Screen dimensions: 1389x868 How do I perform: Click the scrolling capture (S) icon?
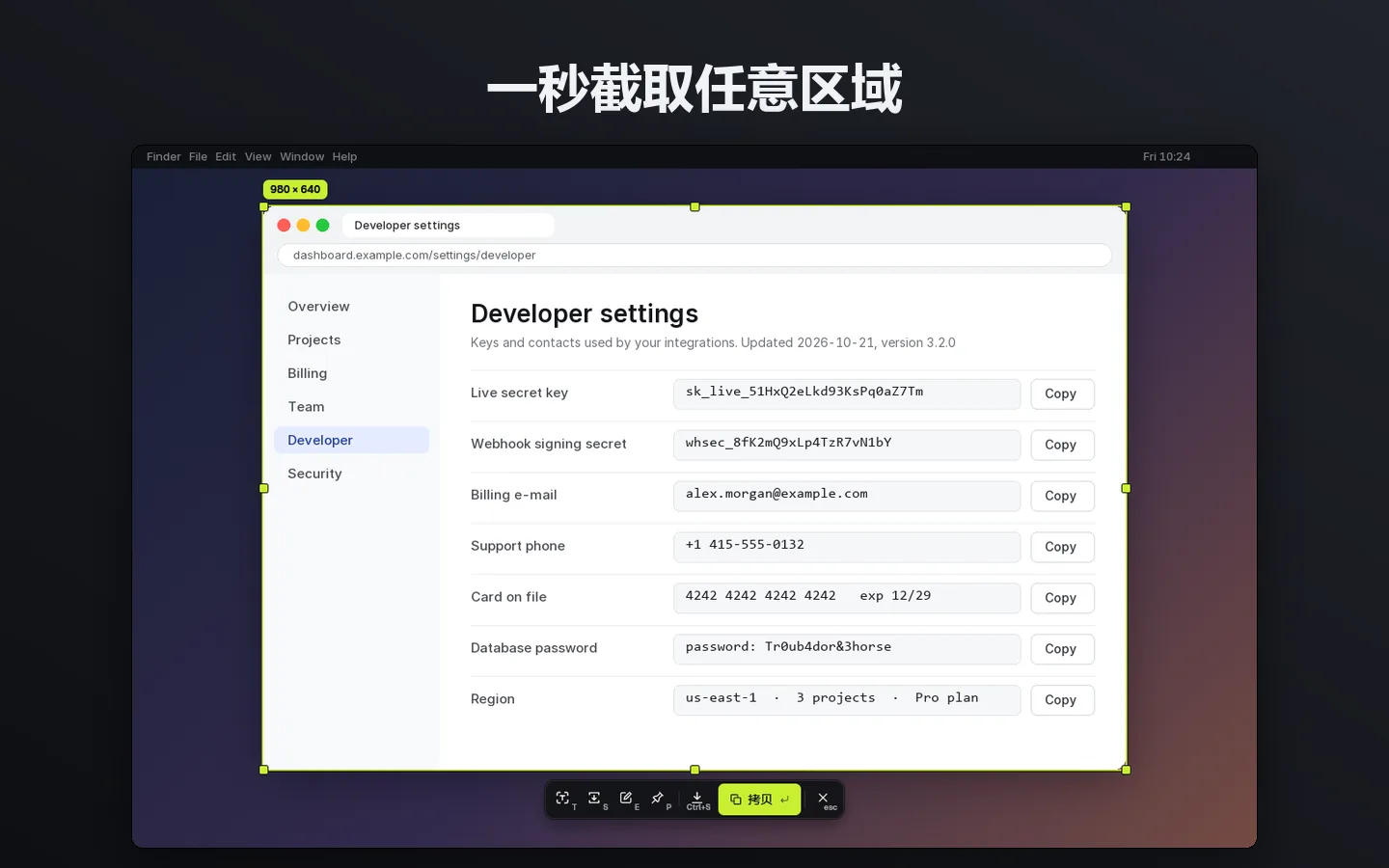click(595, 799)
